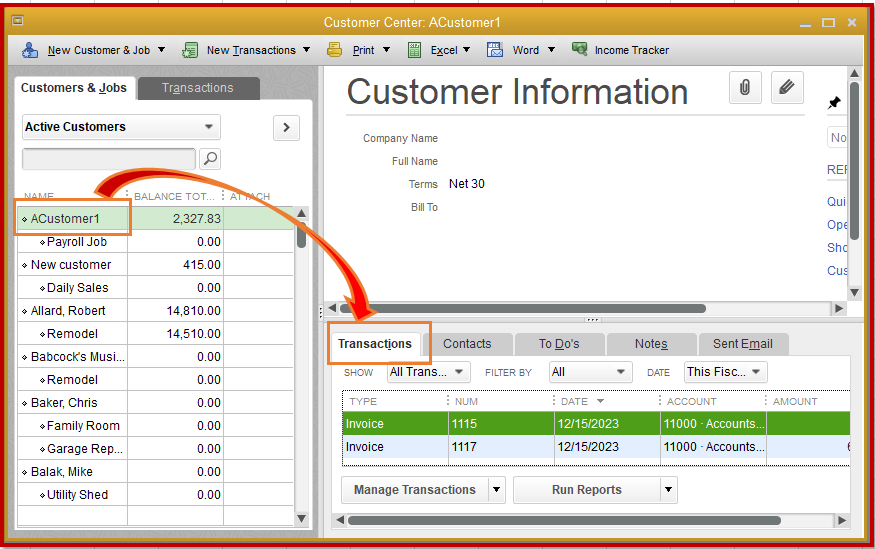Sort by Type column header
Image resolution: width=875 pixels, height=549 pixels.
(395, 401)
